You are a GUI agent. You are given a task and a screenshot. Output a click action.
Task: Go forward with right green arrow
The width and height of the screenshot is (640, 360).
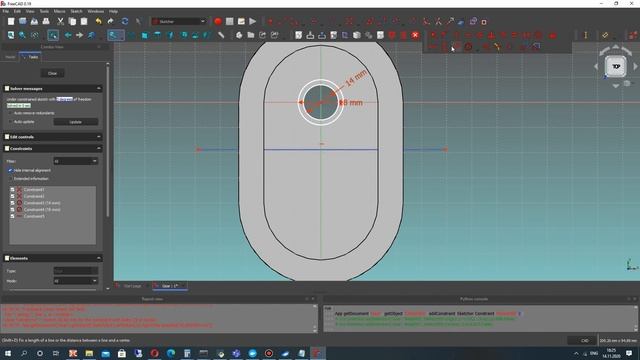(x=79, y=35)
